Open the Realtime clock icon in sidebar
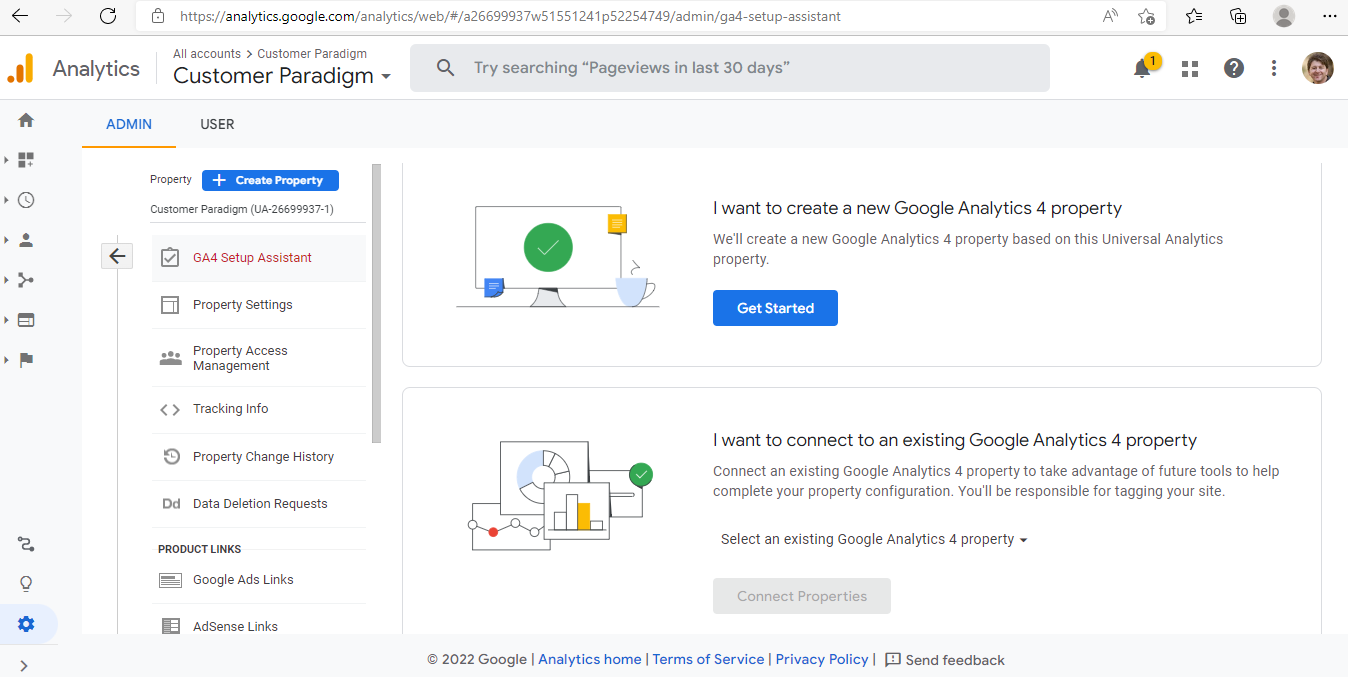This screenshot has width=1348, height=677. click(x=26, y=200)
